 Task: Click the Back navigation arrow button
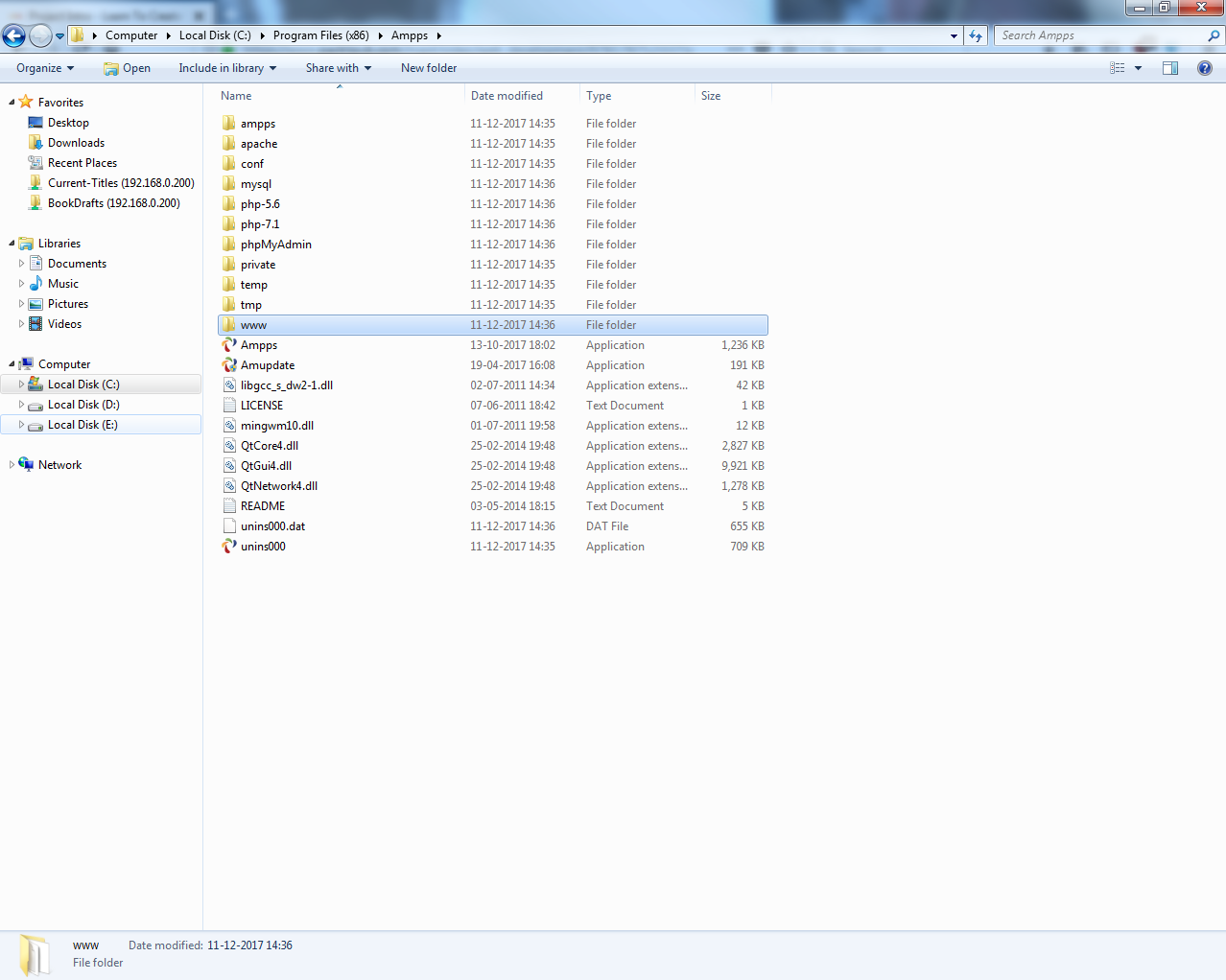[x=14, y=36]
